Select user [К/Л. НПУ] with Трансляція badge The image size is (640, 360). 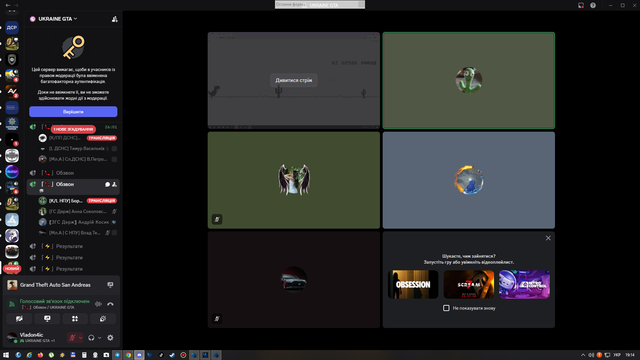[x=78, y=200]
